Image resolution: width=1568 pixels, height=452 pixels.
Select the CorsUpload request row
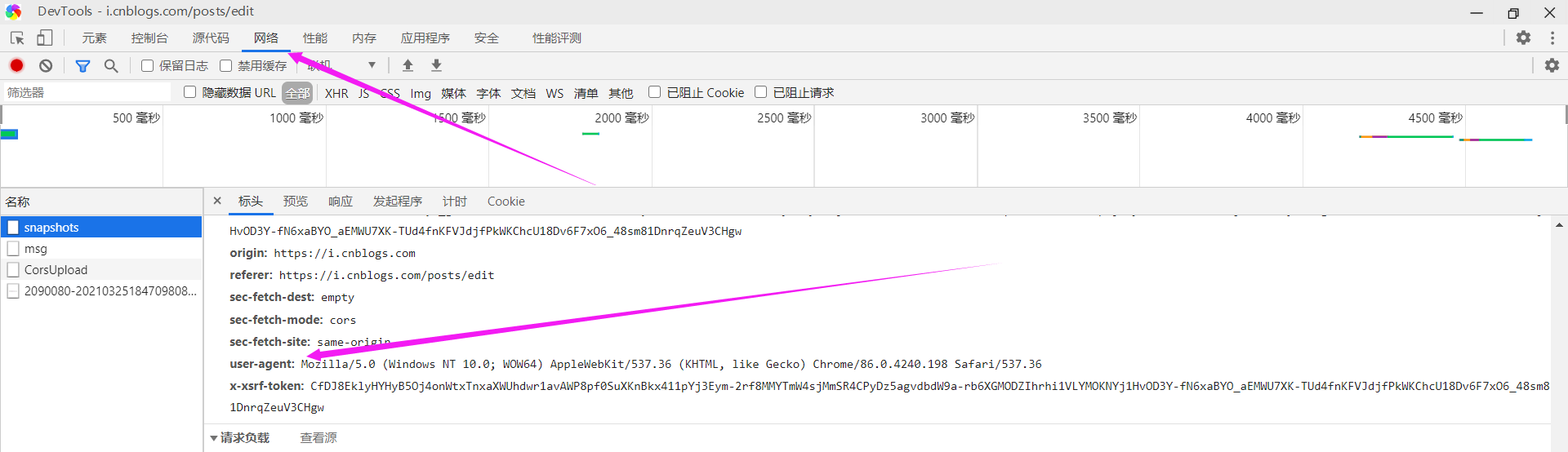[101, 269]
